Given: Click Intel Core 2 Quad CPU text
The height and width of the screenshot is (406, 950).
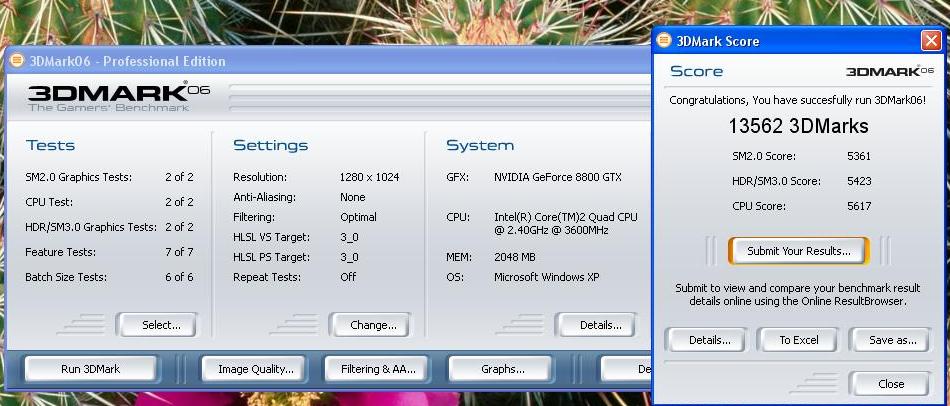Looking at the screenshot, I should 565,224.
